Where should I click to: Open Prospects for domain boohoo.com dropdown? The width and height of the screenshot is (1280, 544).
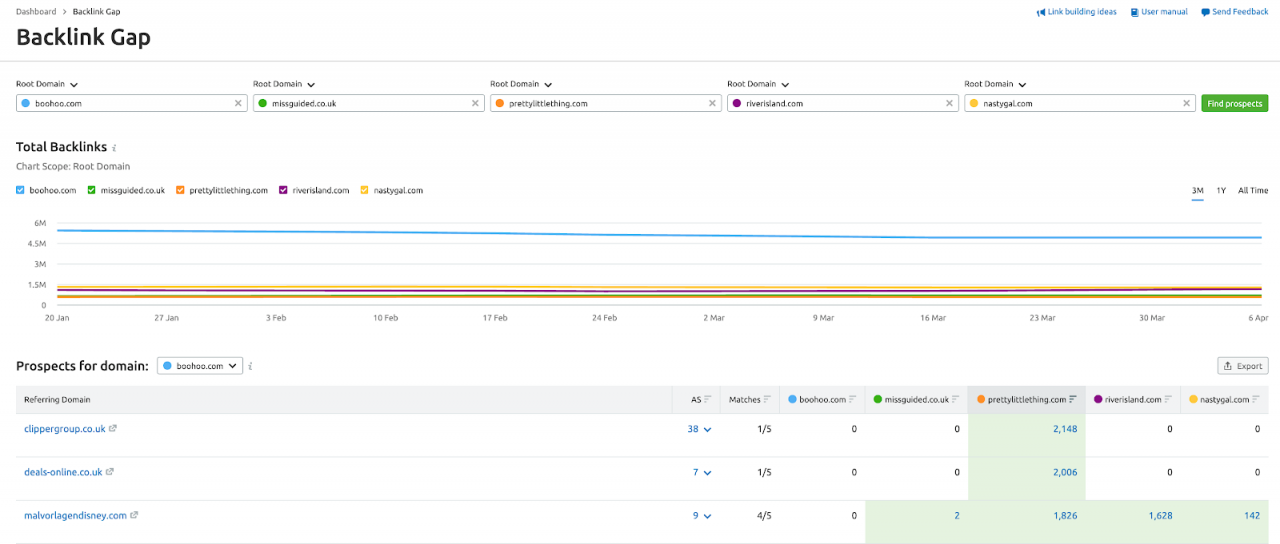[x=200, y=366]
